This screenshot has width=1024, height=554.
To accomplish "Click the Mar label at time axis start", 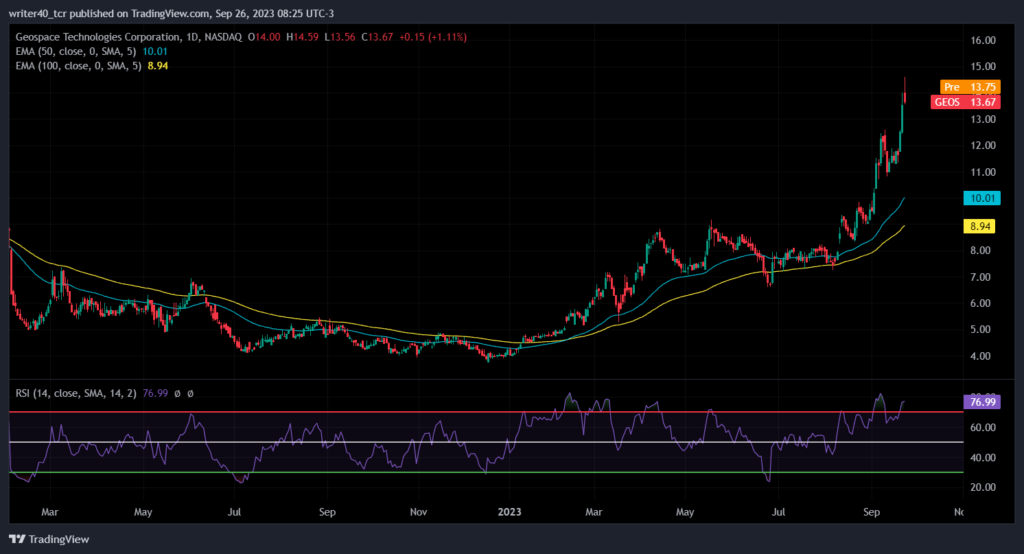I will (50, 512).
